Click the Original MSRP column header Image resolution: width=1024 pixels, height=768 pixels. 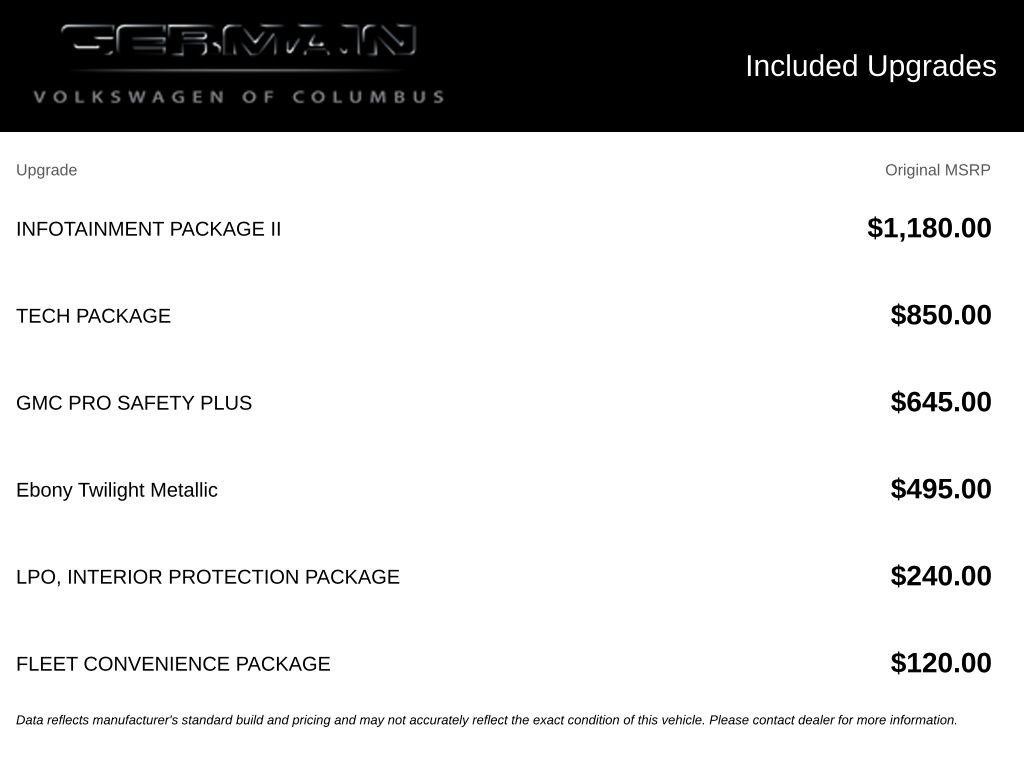[937, 170]
